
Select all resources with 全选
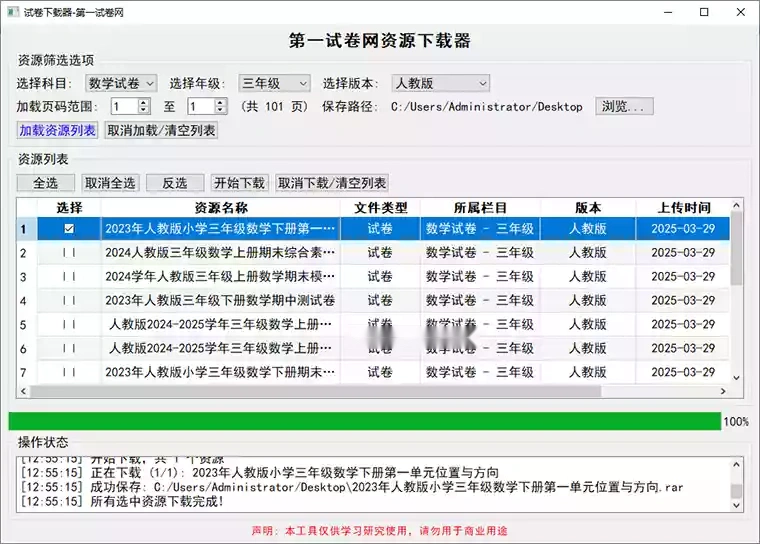(45, 183)
